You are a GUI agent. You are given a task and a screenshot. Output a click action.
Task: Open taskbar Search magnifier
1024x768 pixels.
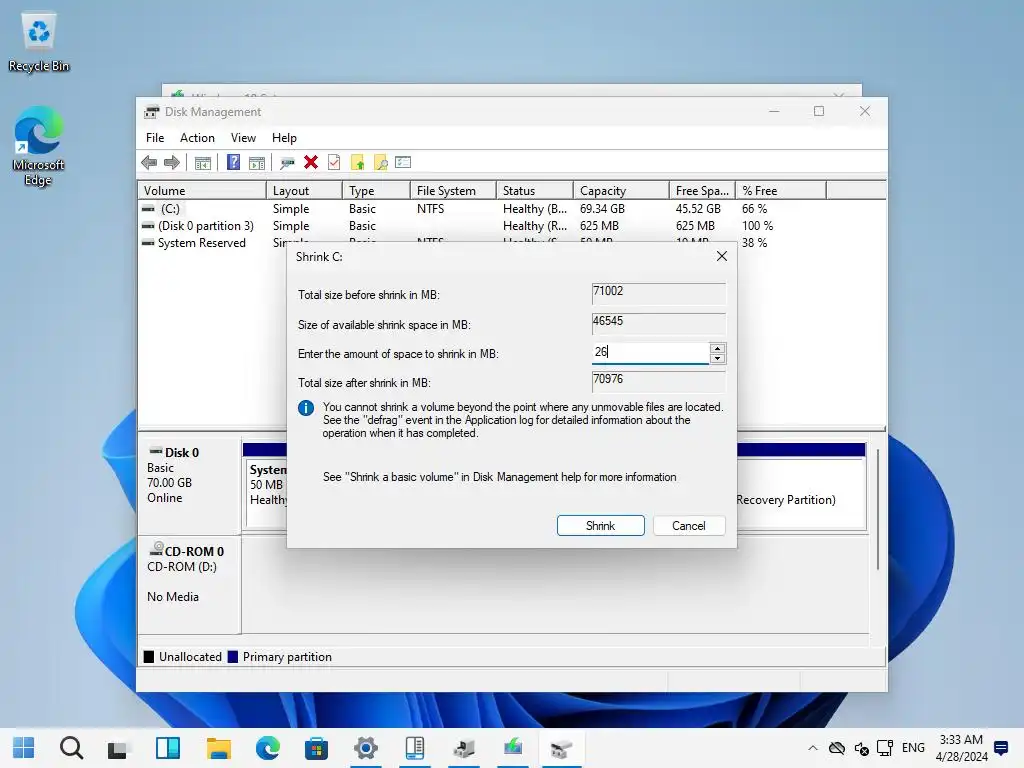click(x=71, y=748)
